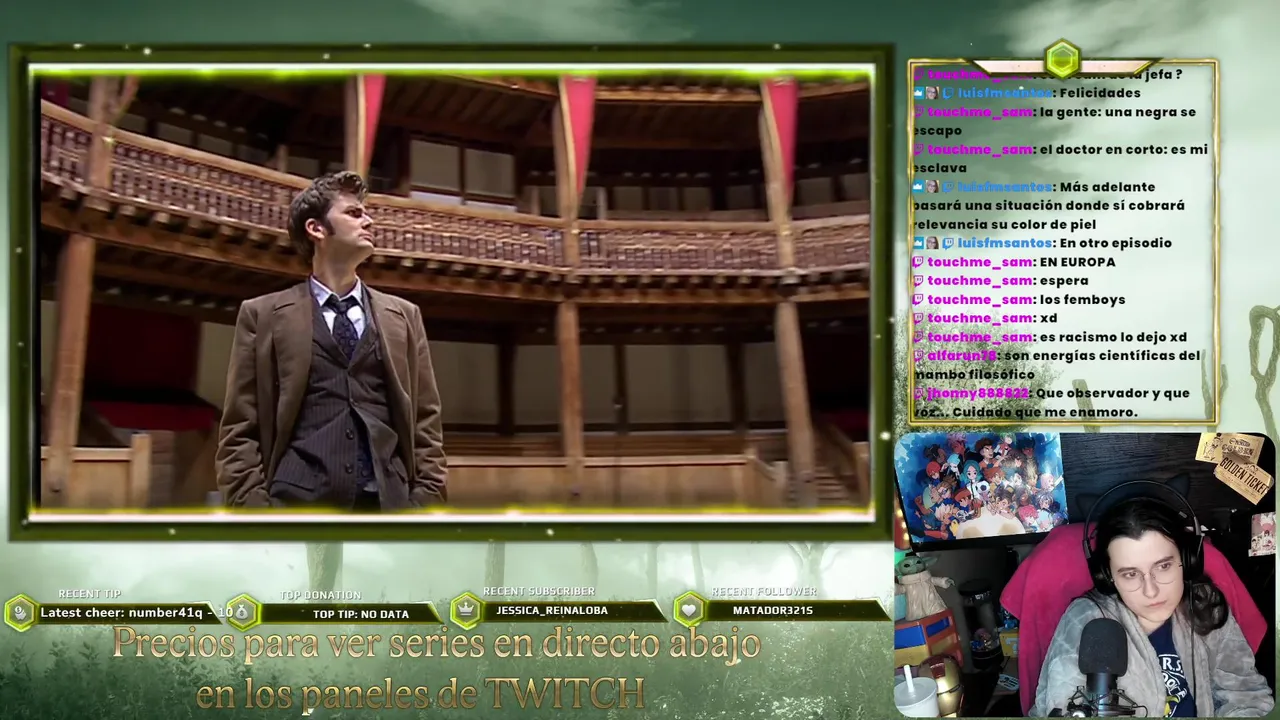Image resolution: width=1280 pixels, height=720 pixels.
Task: Click the los femboys chat text
Action: pos(1083,300)
